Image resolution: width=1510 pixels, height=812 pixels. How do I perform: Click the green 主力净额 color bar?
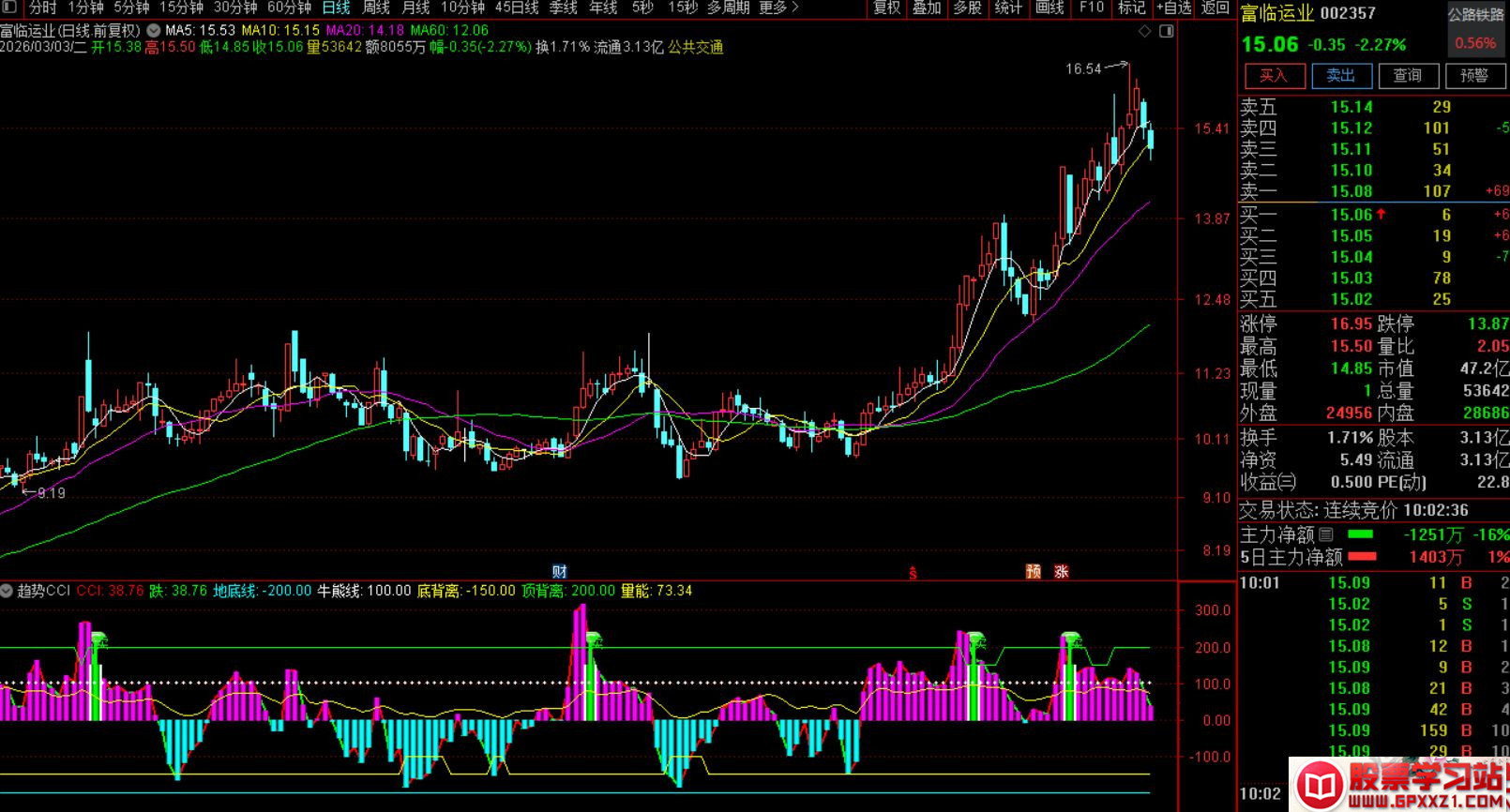[1360, 534]
